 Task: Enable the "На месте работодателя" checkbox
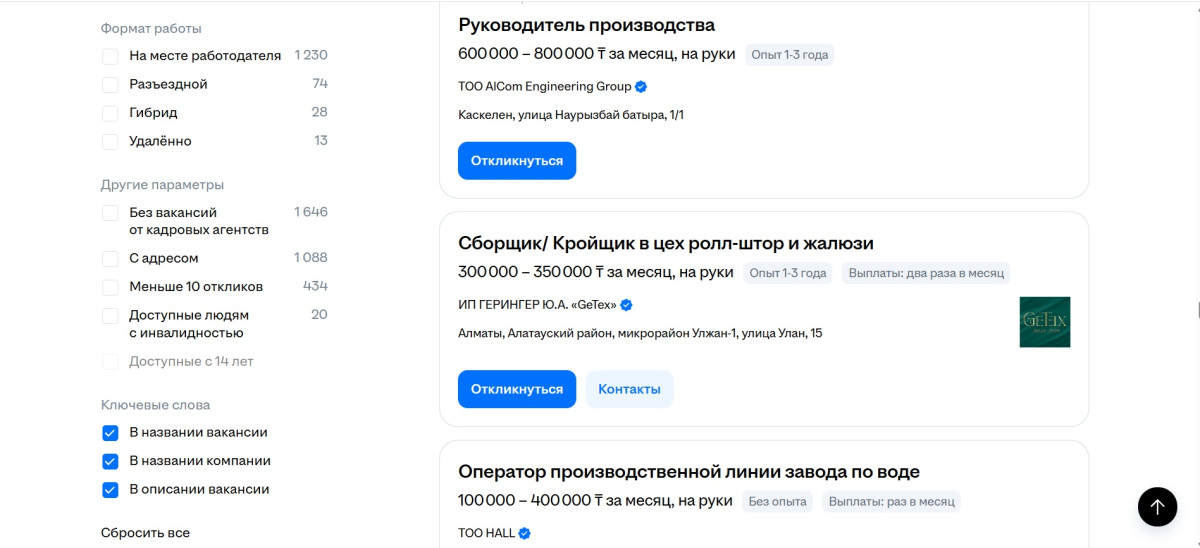point(110,56)
